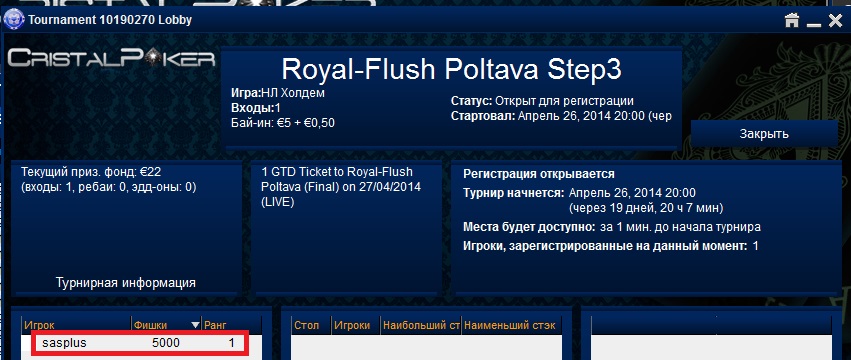Click the poker chip app icon
The image size is (851, 360).
click(12, 20)
